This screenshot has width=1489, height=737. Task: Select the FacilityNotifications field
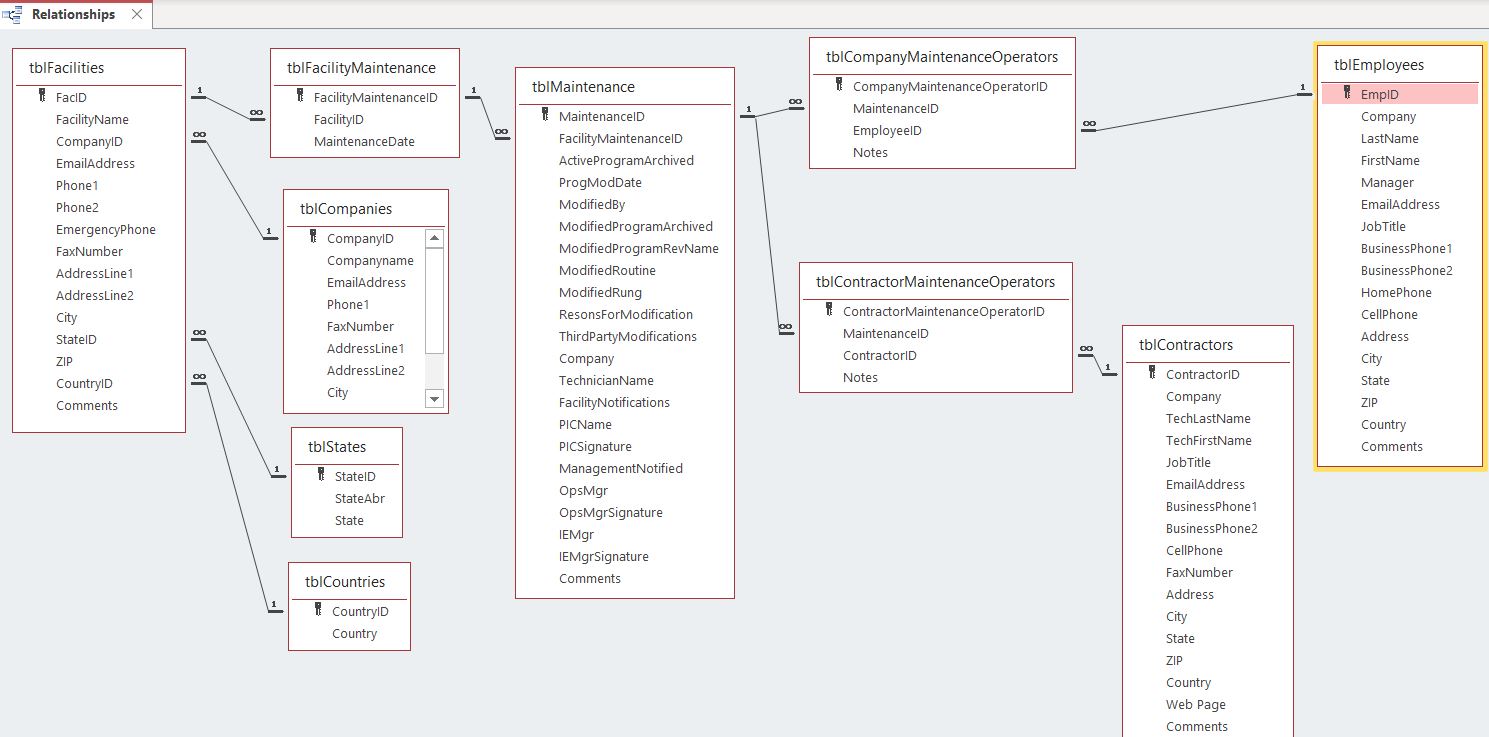tap(615, 402)
